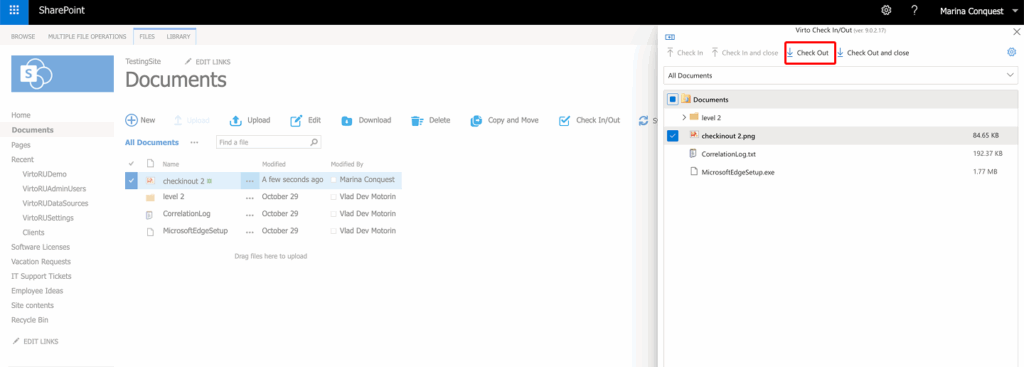
Task: Open the TestingSite breadcrumb link
Action: tap(143, 61)
